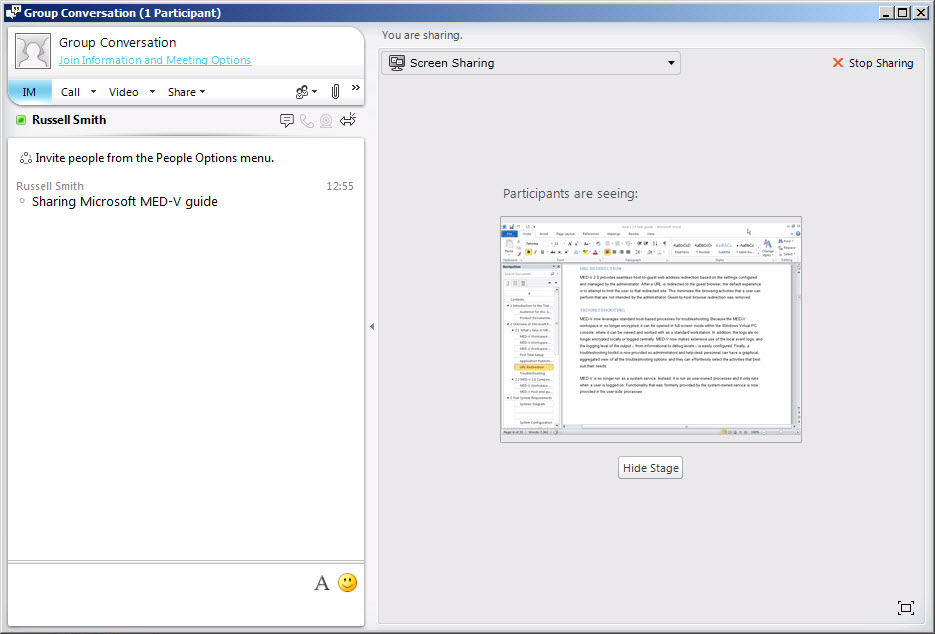Click the shared screen preview thumbnail

pyautogui.click(x=650, y=329)
